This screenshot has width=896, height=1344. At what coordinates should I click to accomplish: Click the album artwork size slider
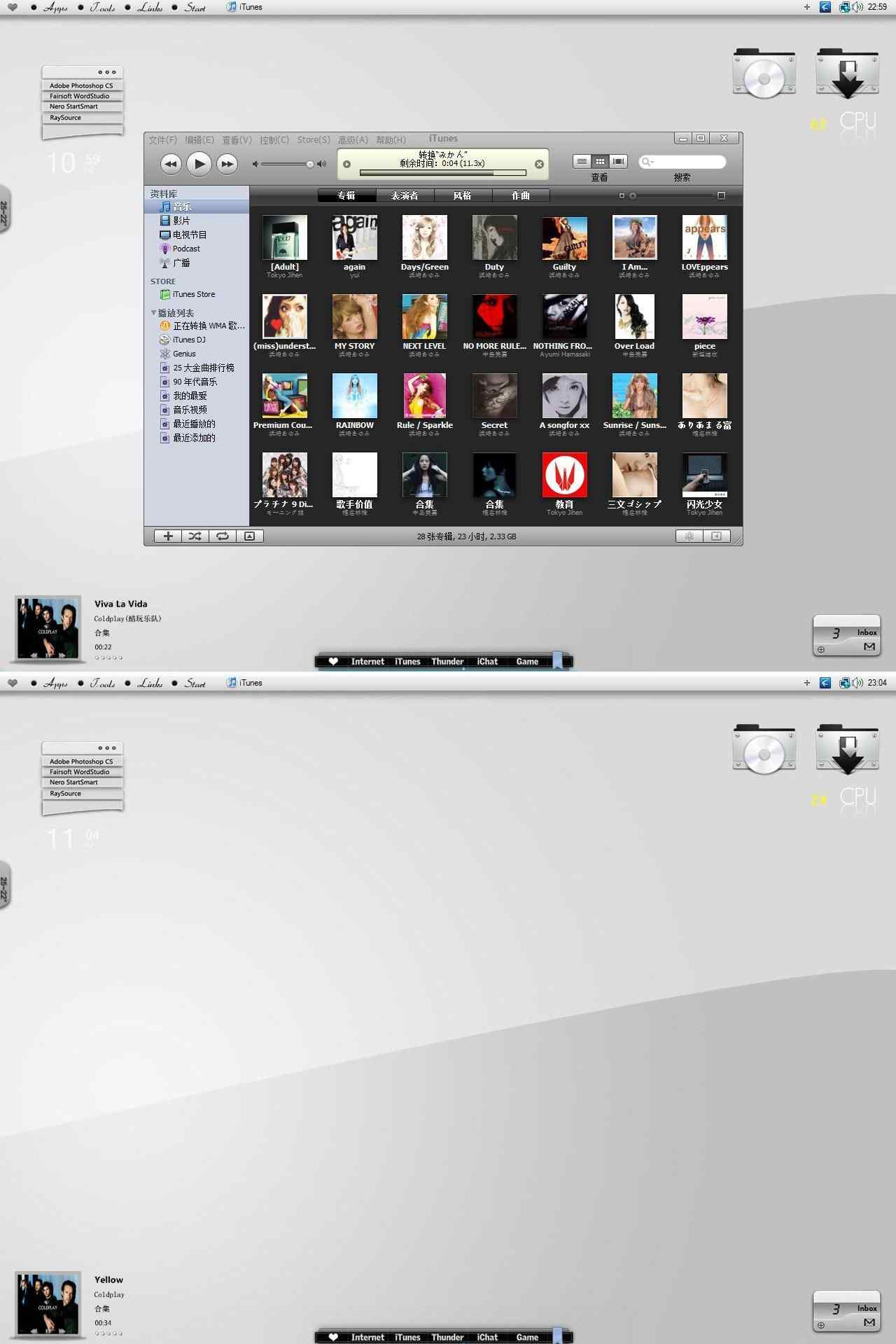coord(672,195)
